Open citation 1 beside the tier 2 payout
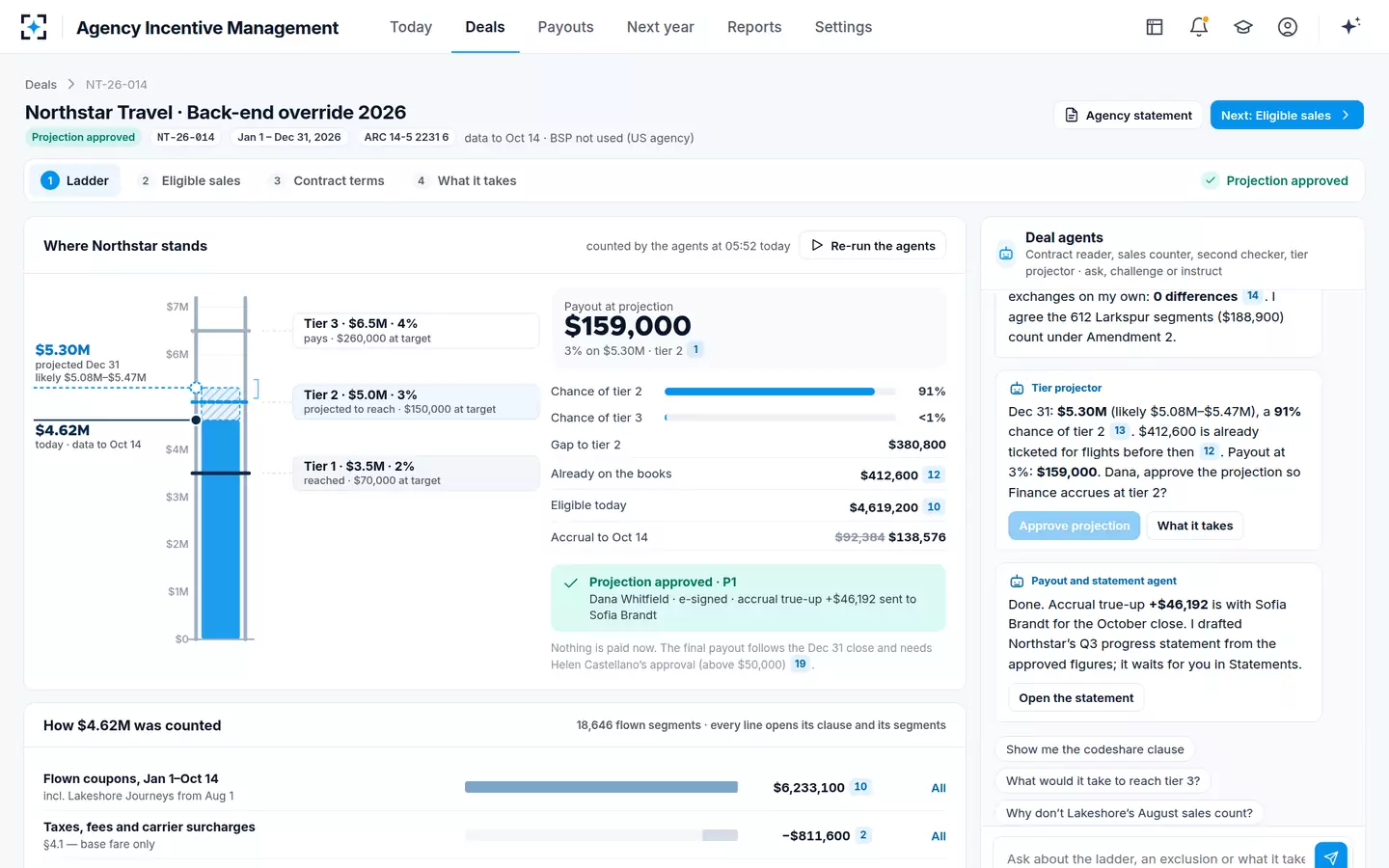 [695, 350]
